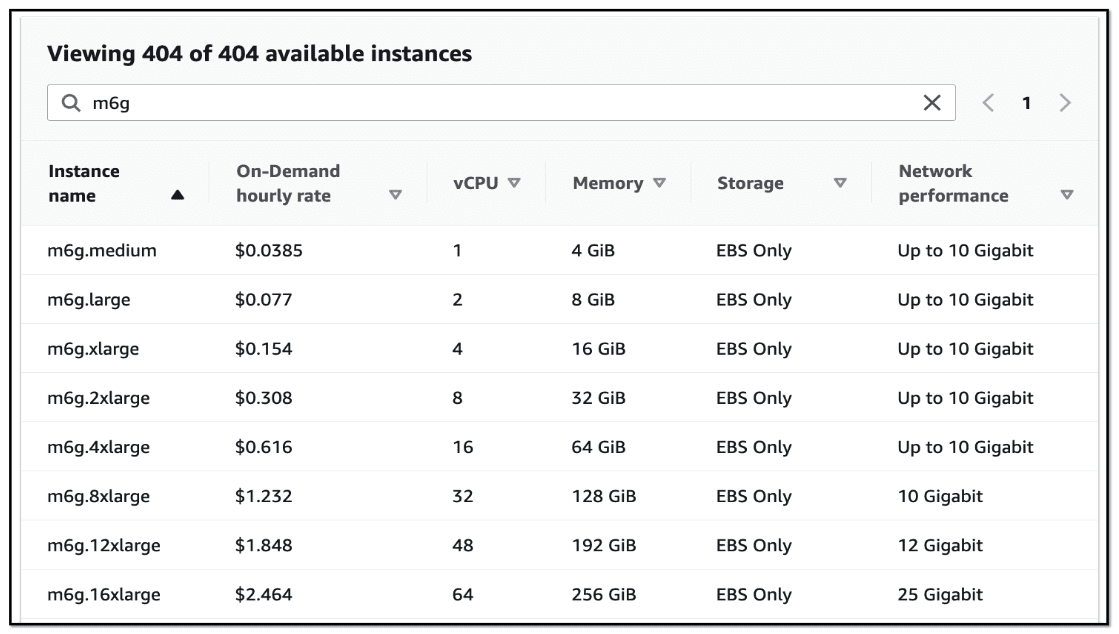Click the $0.0385 hourly rate
The width and height of the screenshot is (1119, 634).
coord(269,251)
